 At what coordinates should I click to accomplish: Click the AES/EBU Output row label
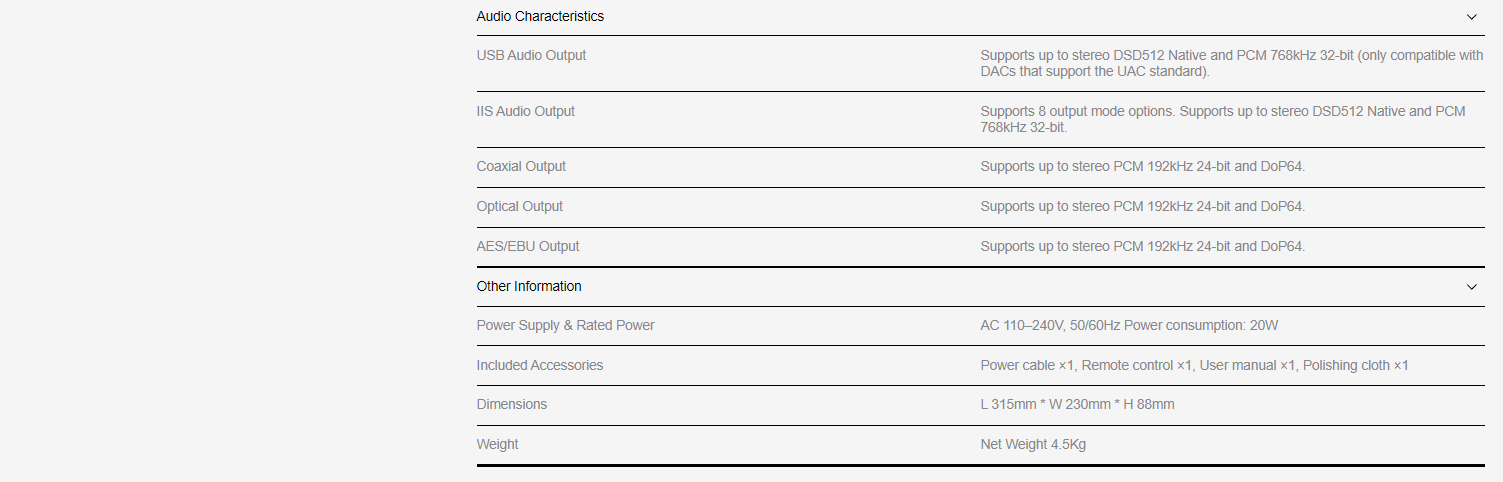coord(527,246)
